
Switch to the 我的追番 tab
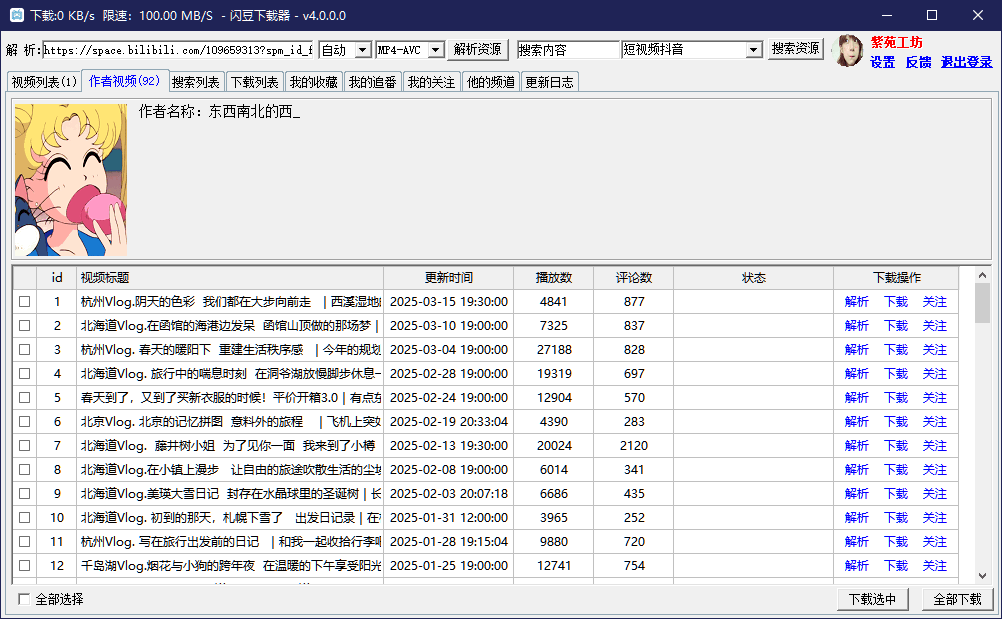pyautogui.click(x=373, y=82)
